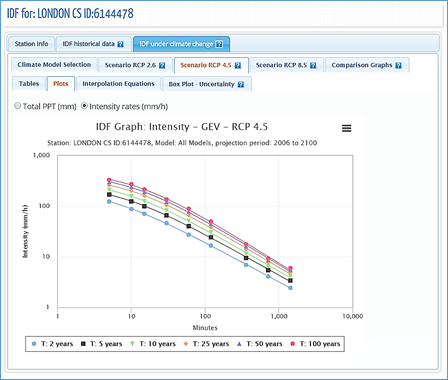Click the chart subtitle with station and projection period

coord(182,143)
